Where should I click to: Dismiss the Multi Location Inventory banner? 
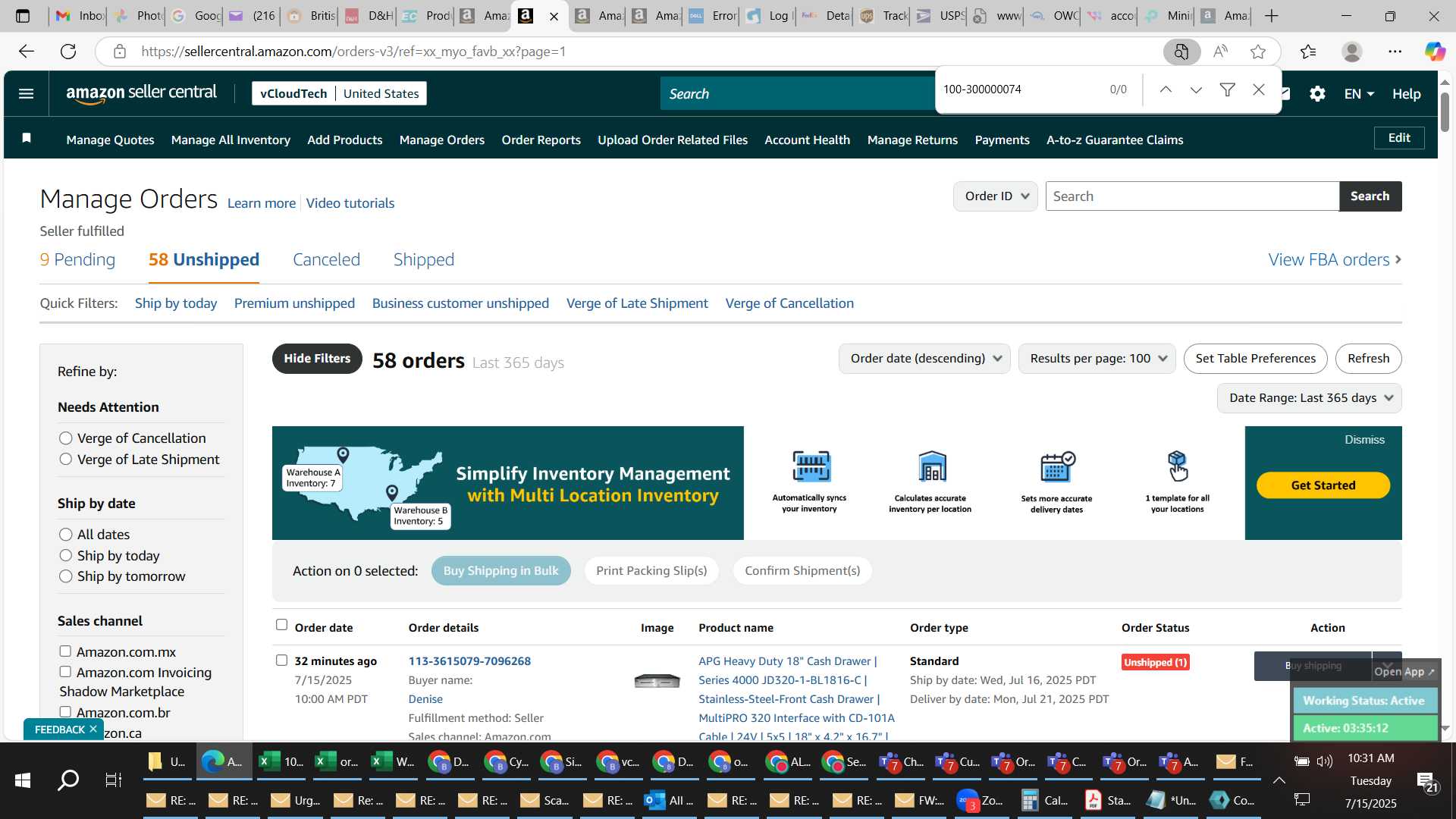pos(1364,440)
